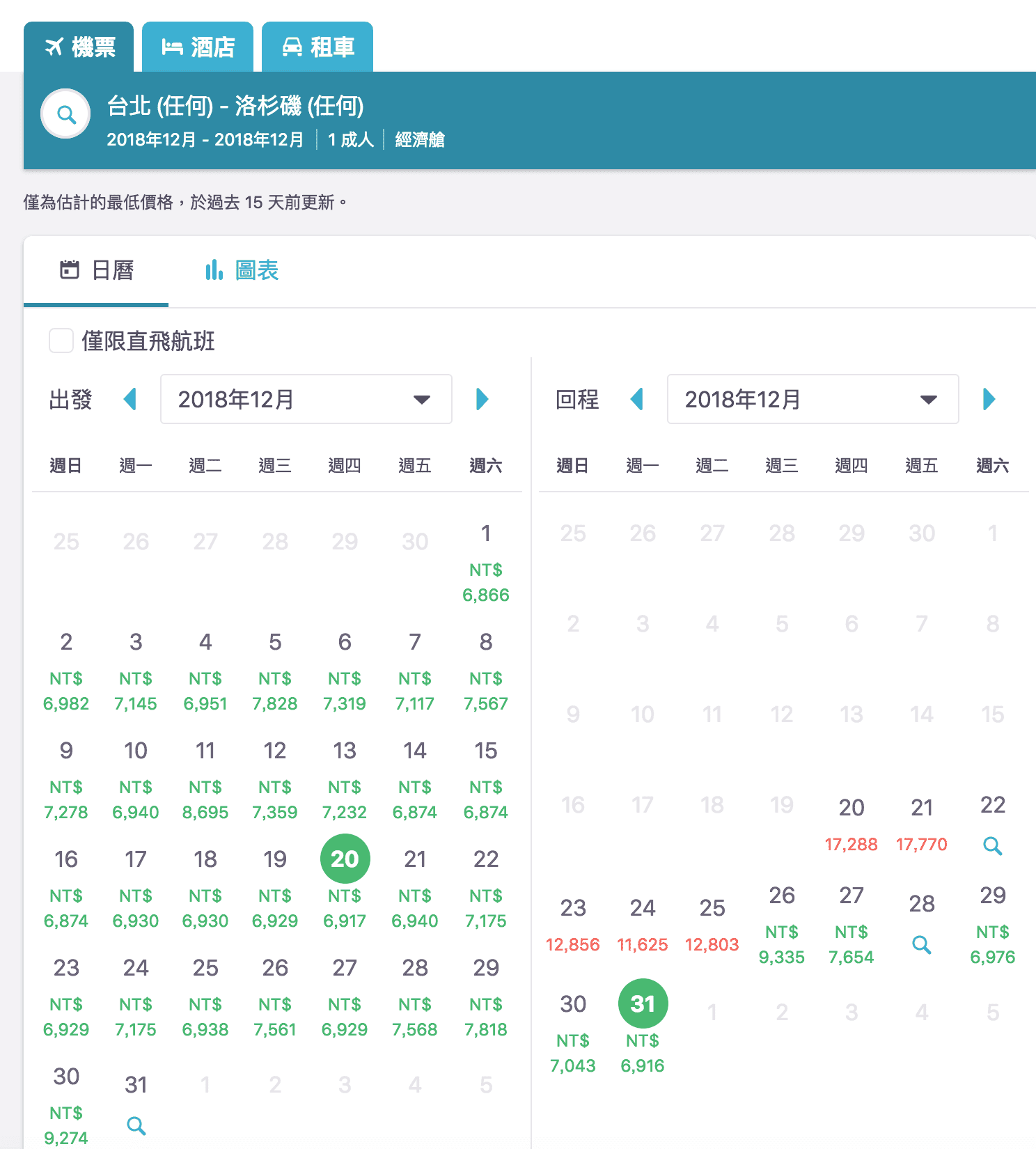
Task: Select departure December 3 priced NT$7,145
Action: pos(136,672)
